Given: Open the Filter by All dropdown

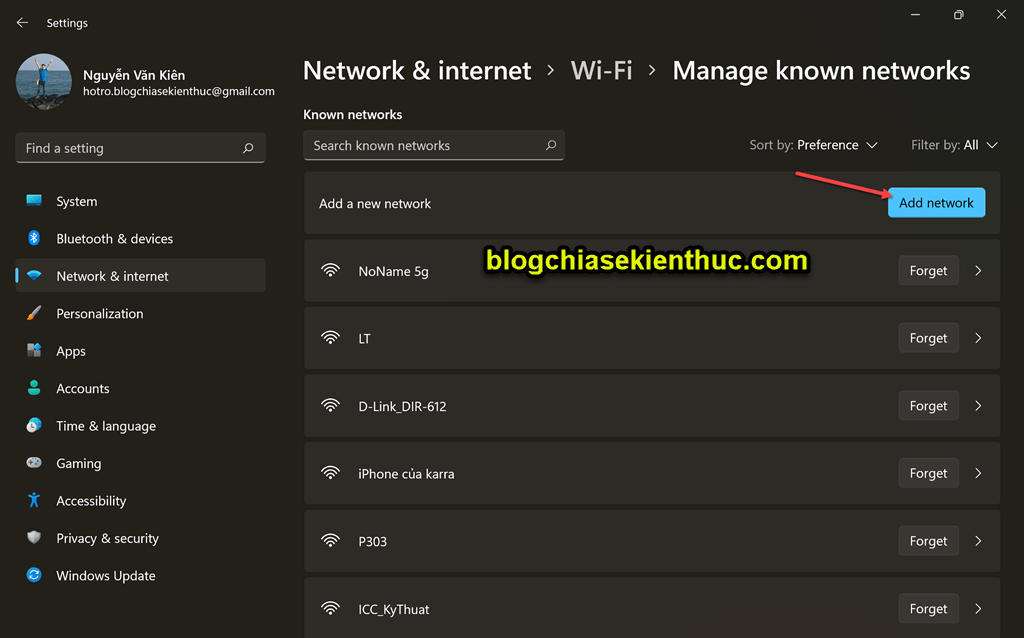Looking at the screenshot, I should [954, 145].
